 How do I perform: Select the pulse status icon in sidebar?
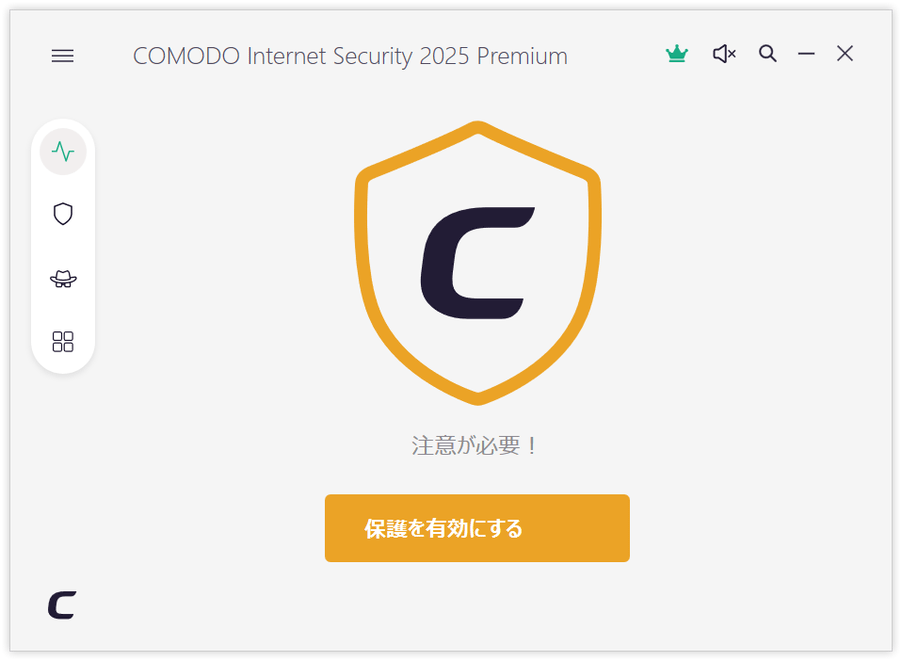tap(63, 151)
